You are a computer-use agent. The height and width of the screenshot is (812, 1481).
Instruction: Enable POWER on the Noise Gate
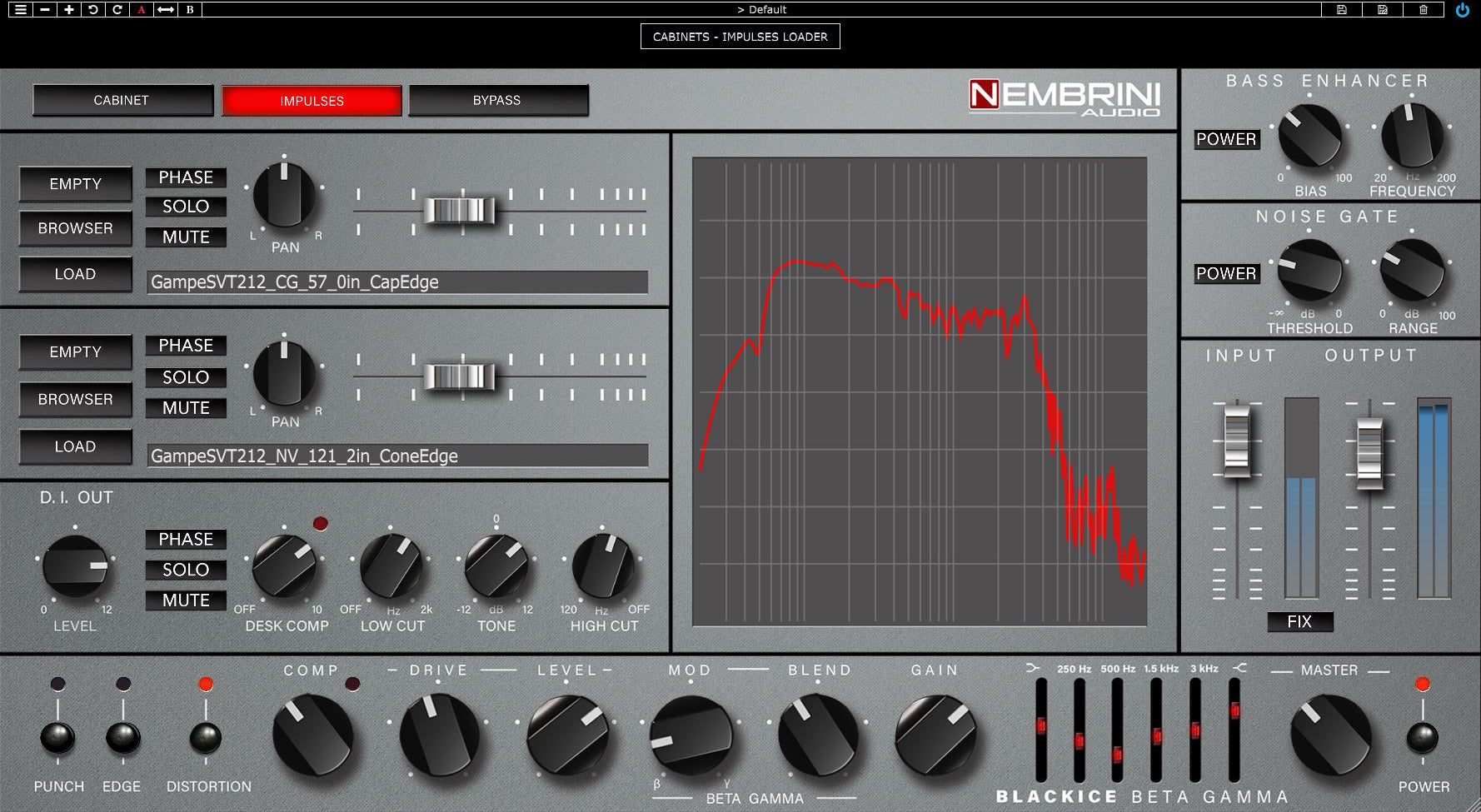tap(1226, 274)
